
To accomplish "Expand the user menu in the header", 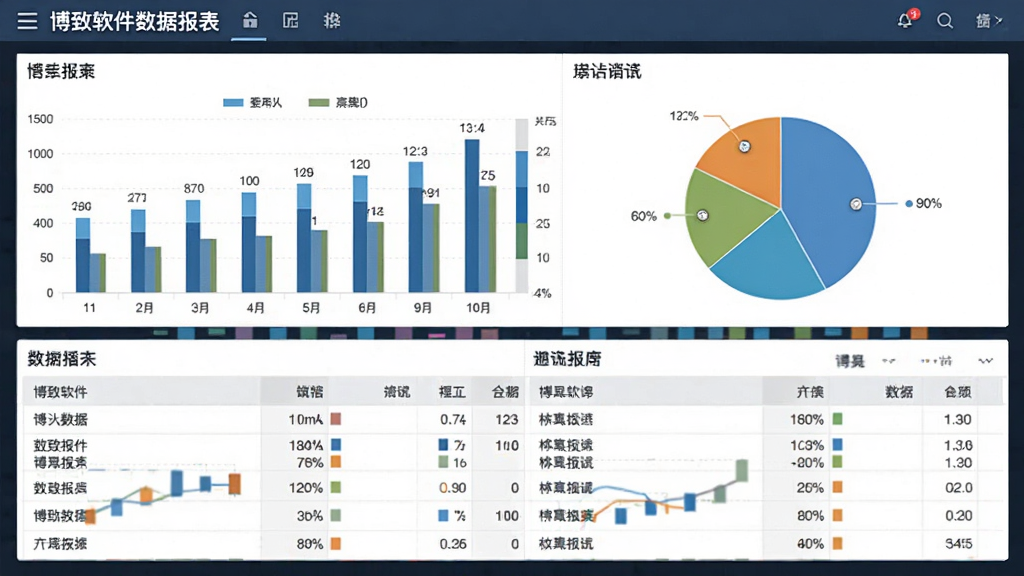I will [x=989, y=21].
